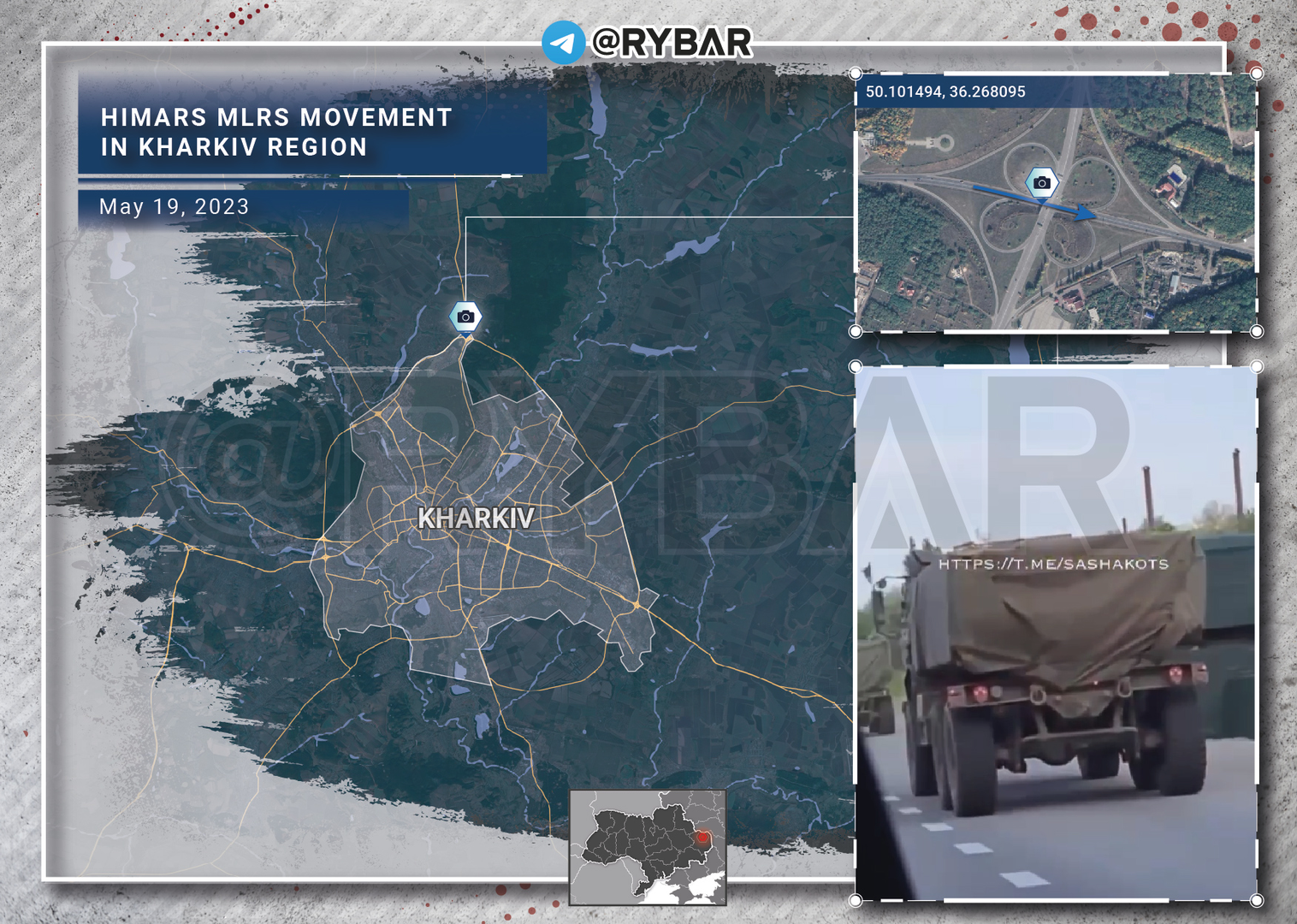Open the Ukraine locator minimap
The image size is (1297, 924).
tap(648, 847)
